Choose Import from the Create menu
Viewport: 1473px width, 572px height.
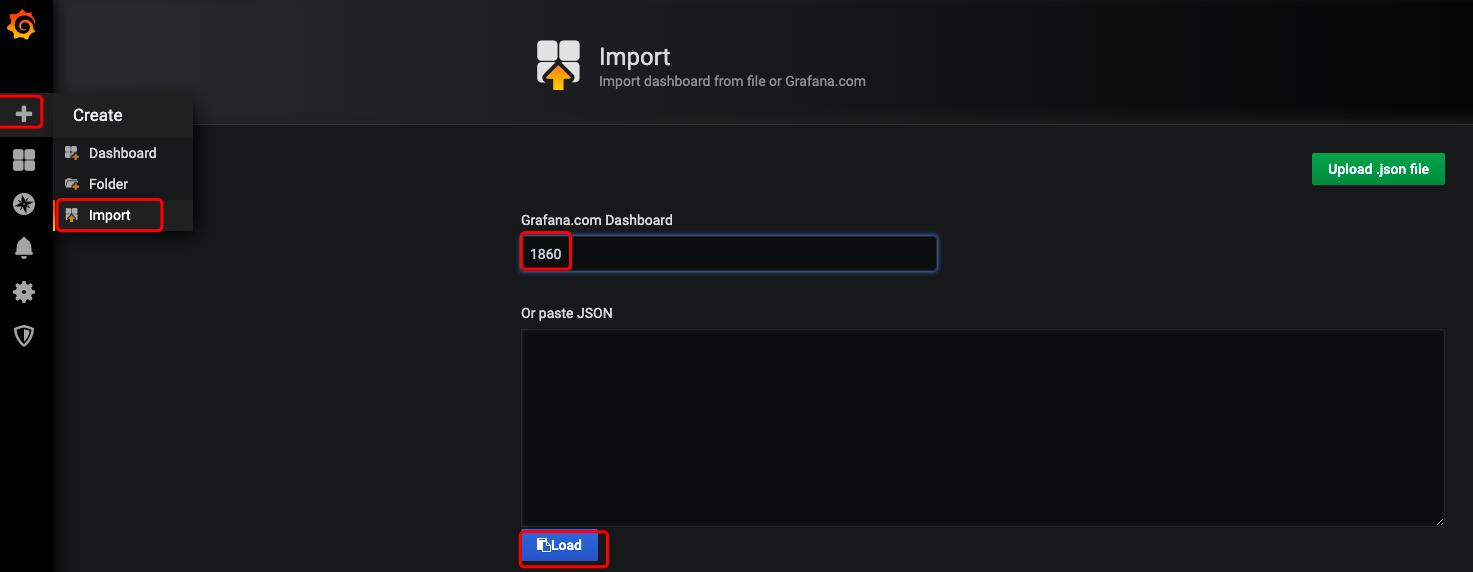pyautogui.click(x=123, y=215)
